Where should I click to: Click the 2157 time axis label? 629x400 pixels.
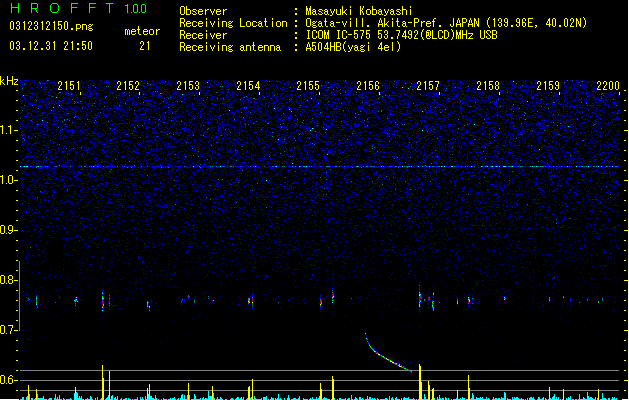pos(428,86)
